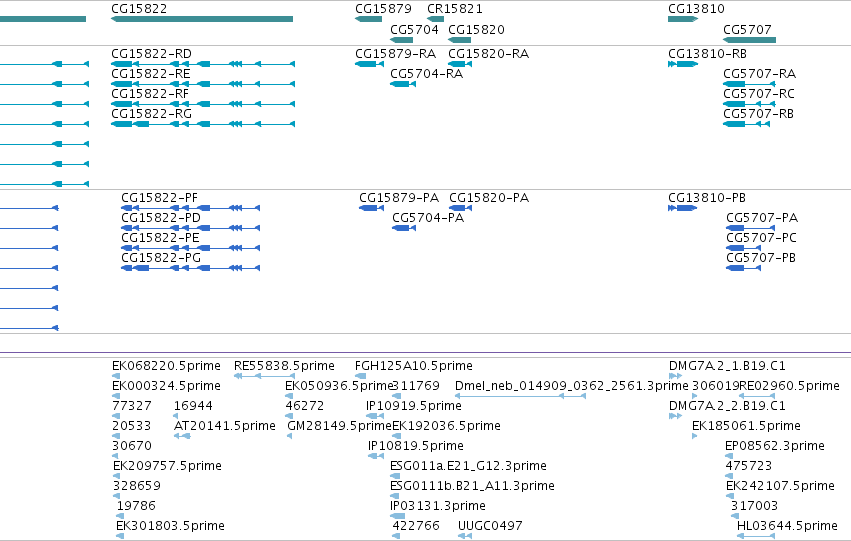Viewport: 851px width, 541px height.
Task: Select EST EK192036.5prime
Action: coord(396,436)
